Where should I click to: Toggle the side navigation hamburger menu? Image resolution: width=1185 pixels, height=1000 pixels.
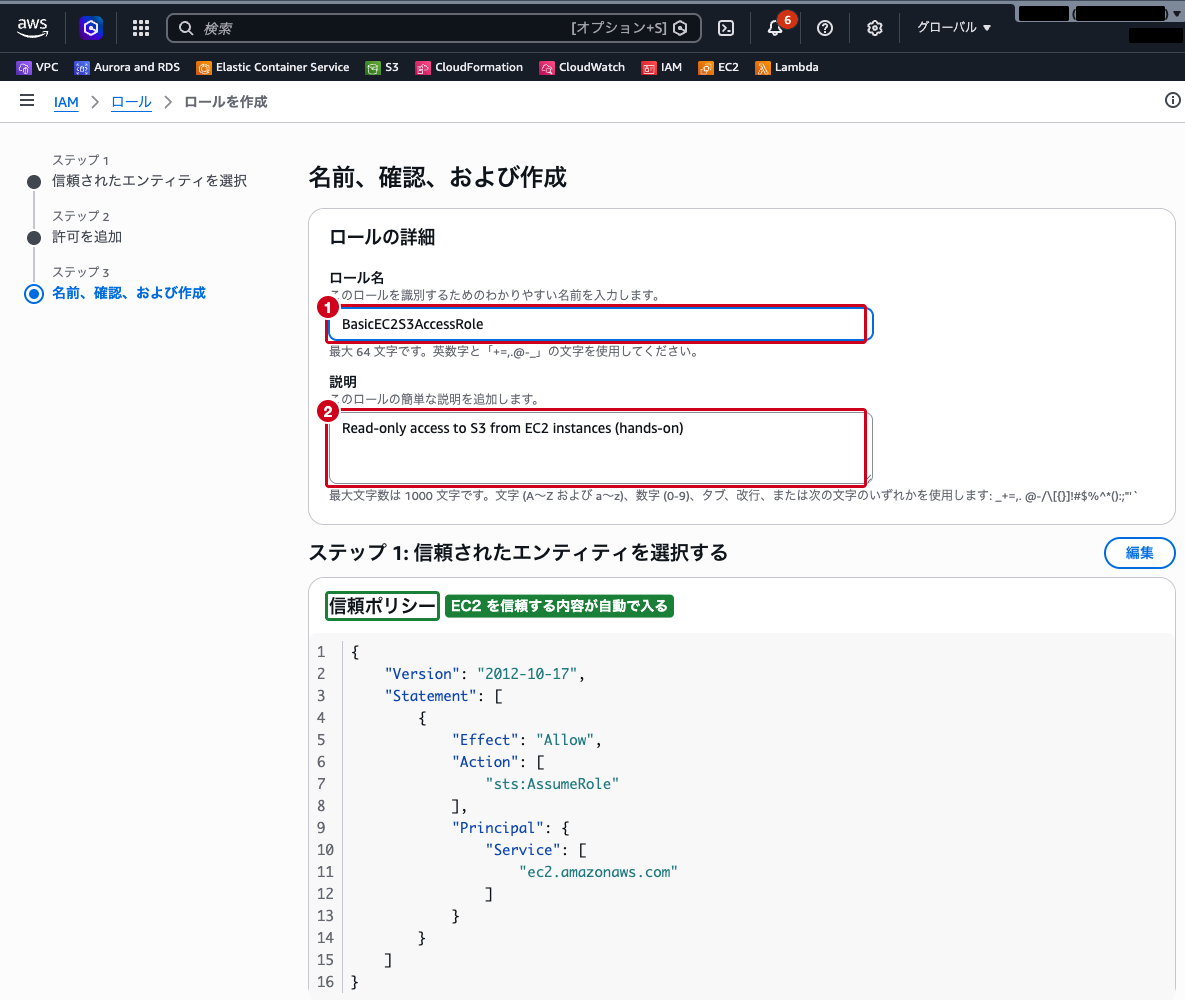(x=27, y=101)
